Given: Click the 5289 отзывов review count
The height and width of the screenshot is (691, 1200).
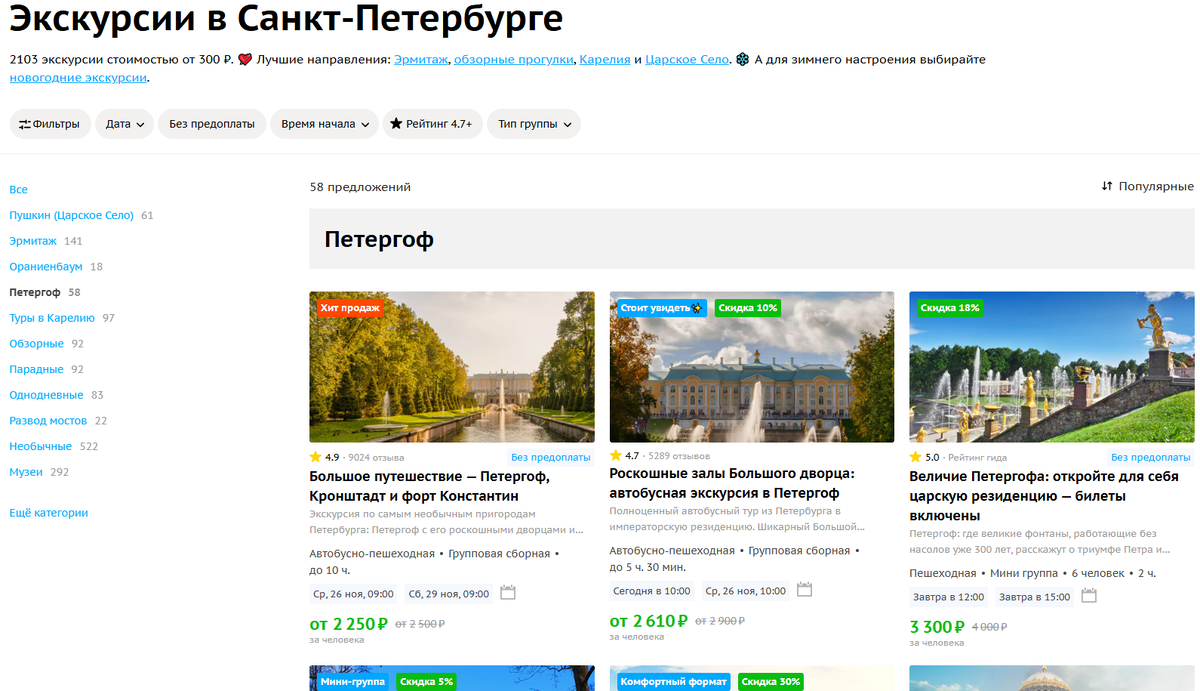Looking at the screenshot, I should (x=679, y=455).
